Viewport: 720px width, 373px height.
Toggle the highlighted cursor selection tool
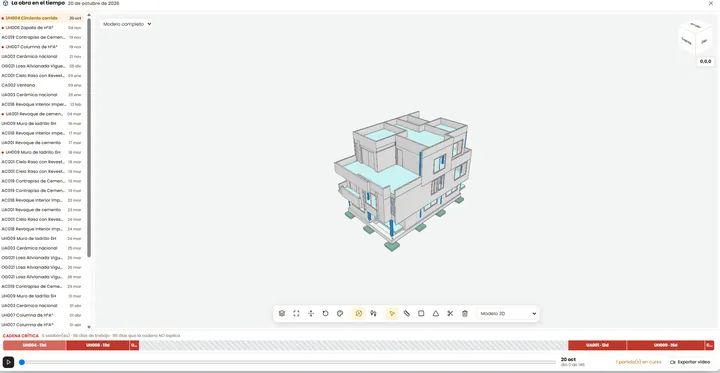(392, 313)
